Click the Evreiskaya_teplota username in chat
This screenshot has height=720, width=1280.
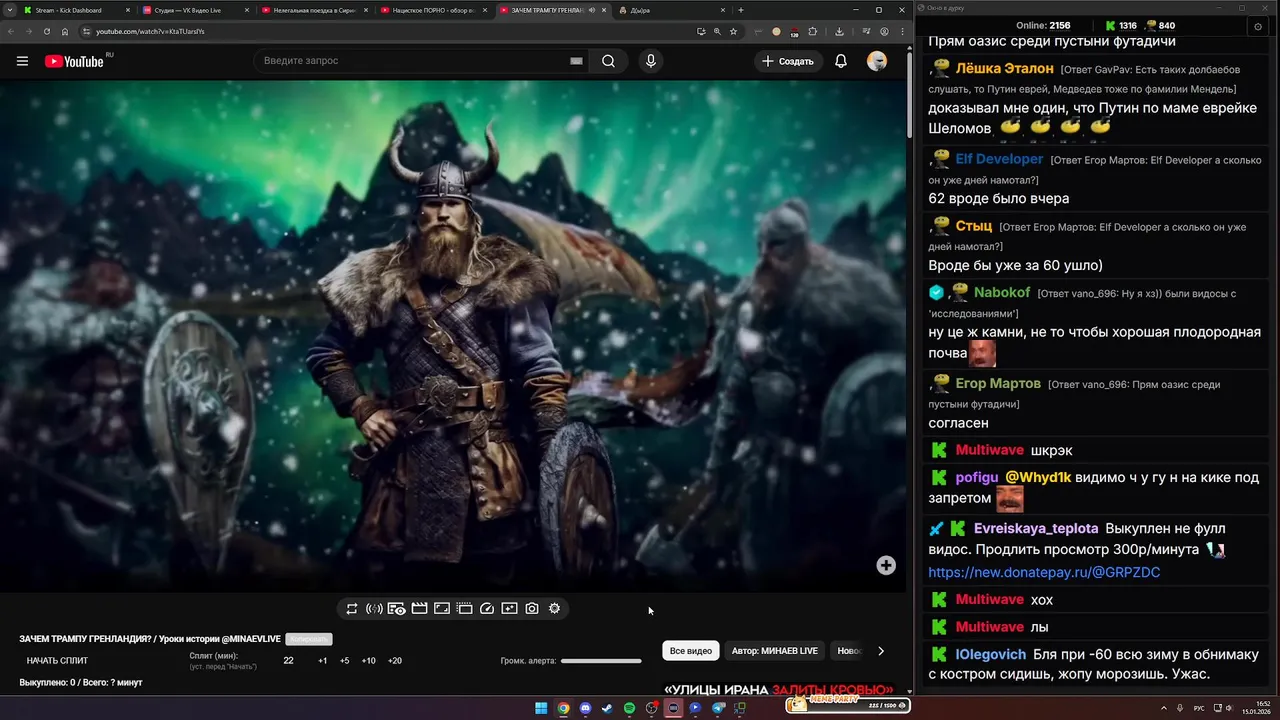tap(1036, 528)
